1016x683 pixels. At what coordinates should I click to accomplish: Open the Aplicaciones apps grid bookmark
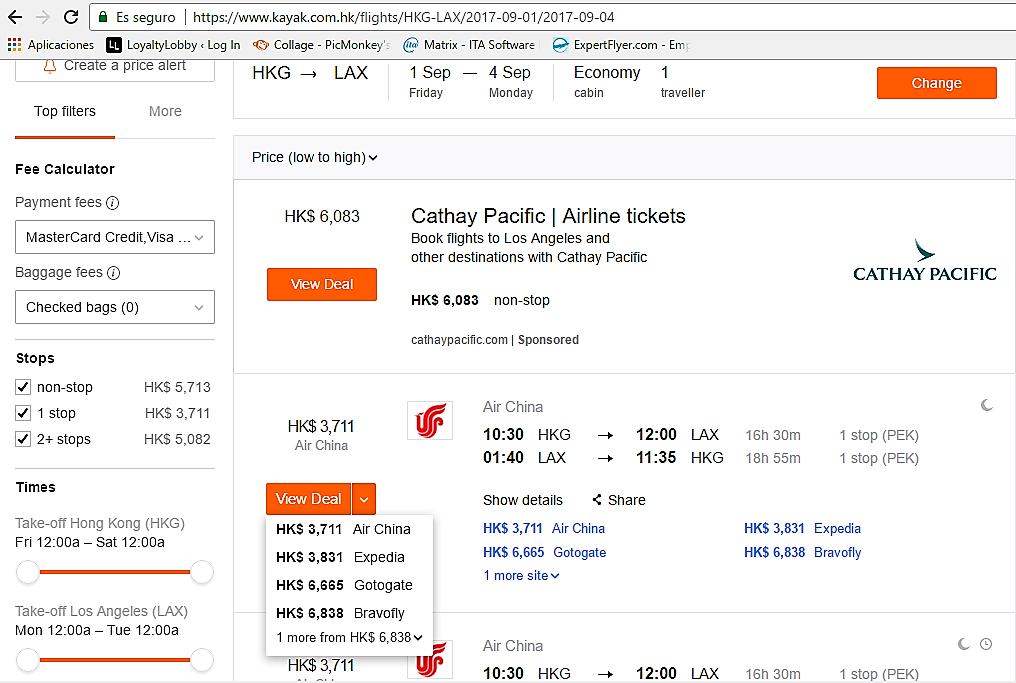(x=51, y=45)
